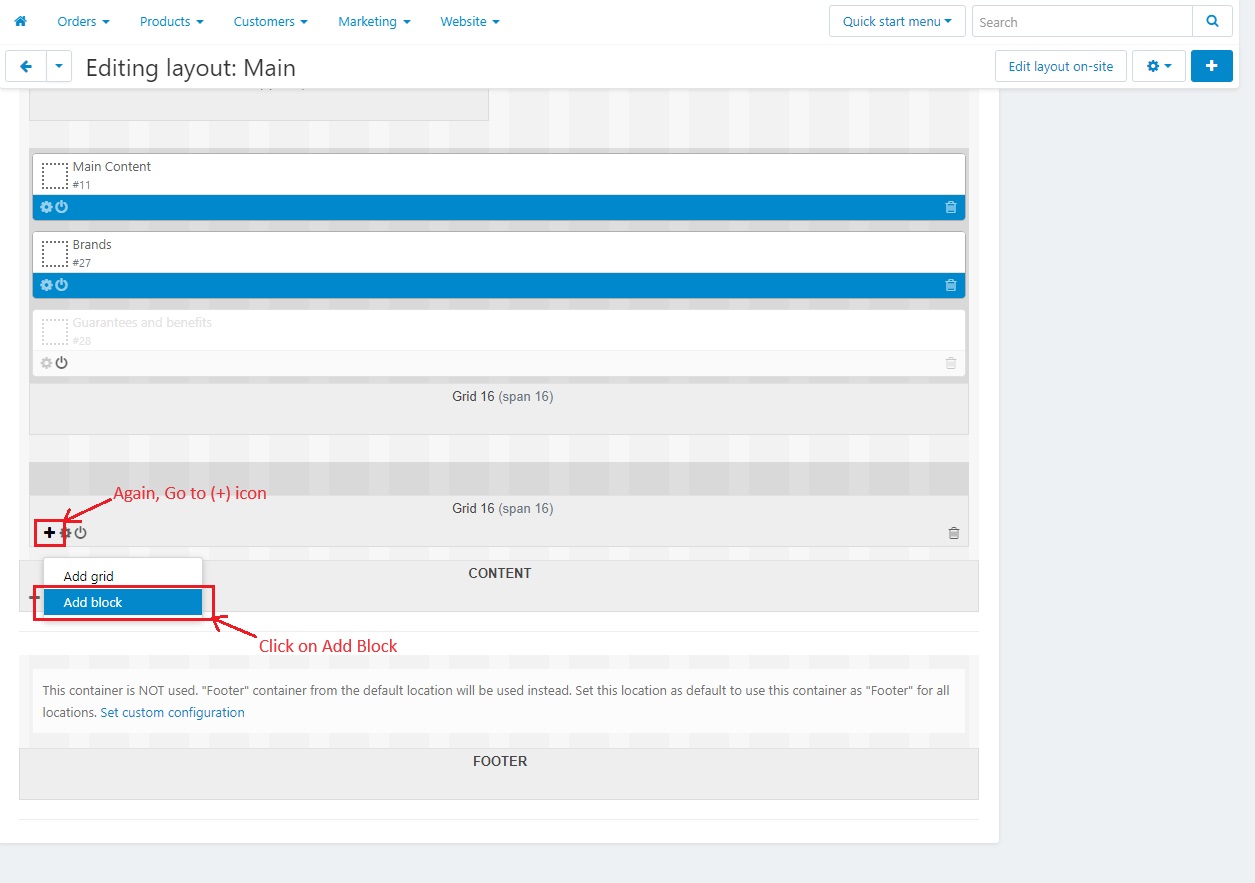1255x883 pixels.
Task: Open the Orders menu
Action: coord(83,21)
